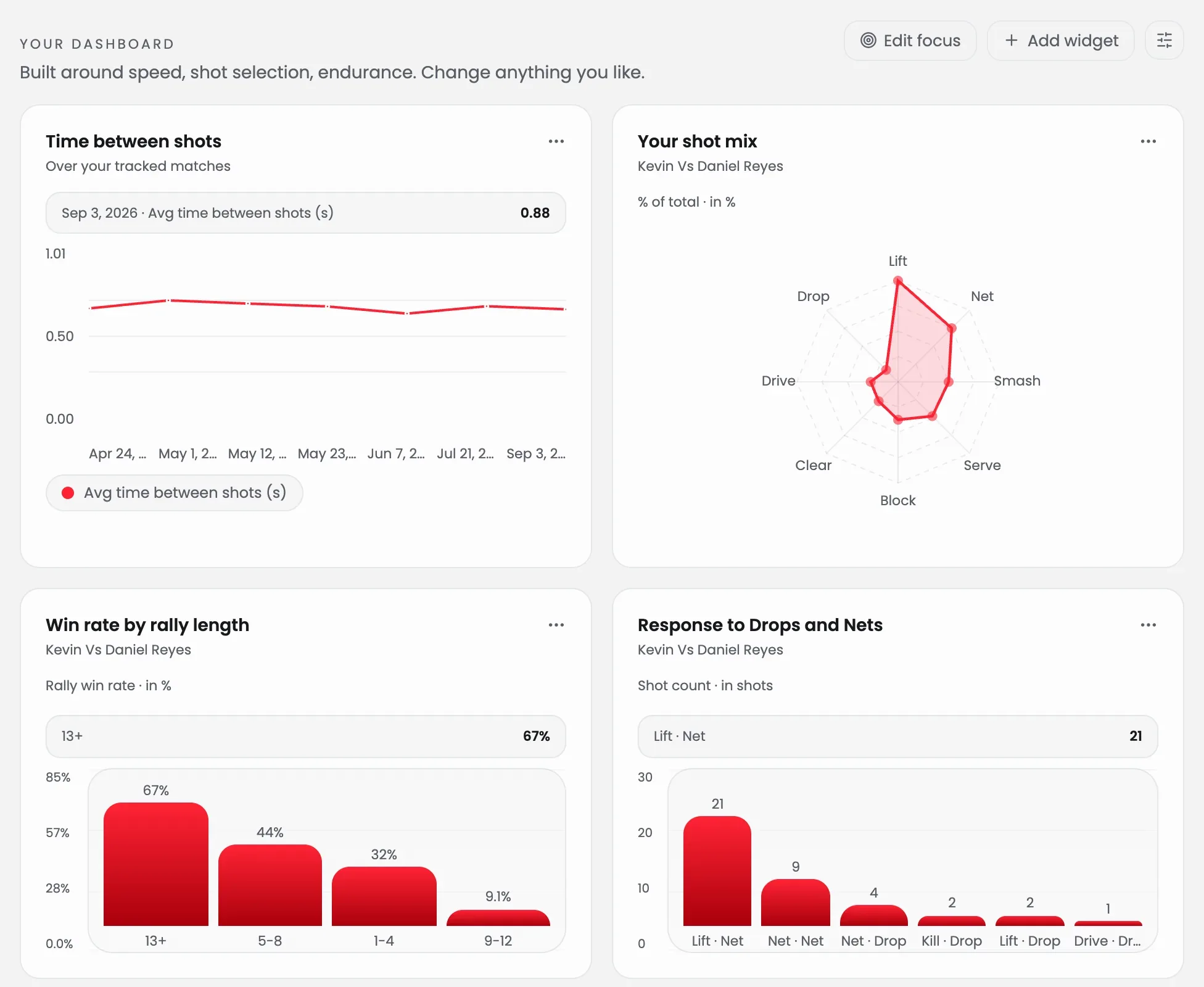Click the Block label on the radar chart
This screenshot has width=1204, height=987.
click(x=898, y=500)
